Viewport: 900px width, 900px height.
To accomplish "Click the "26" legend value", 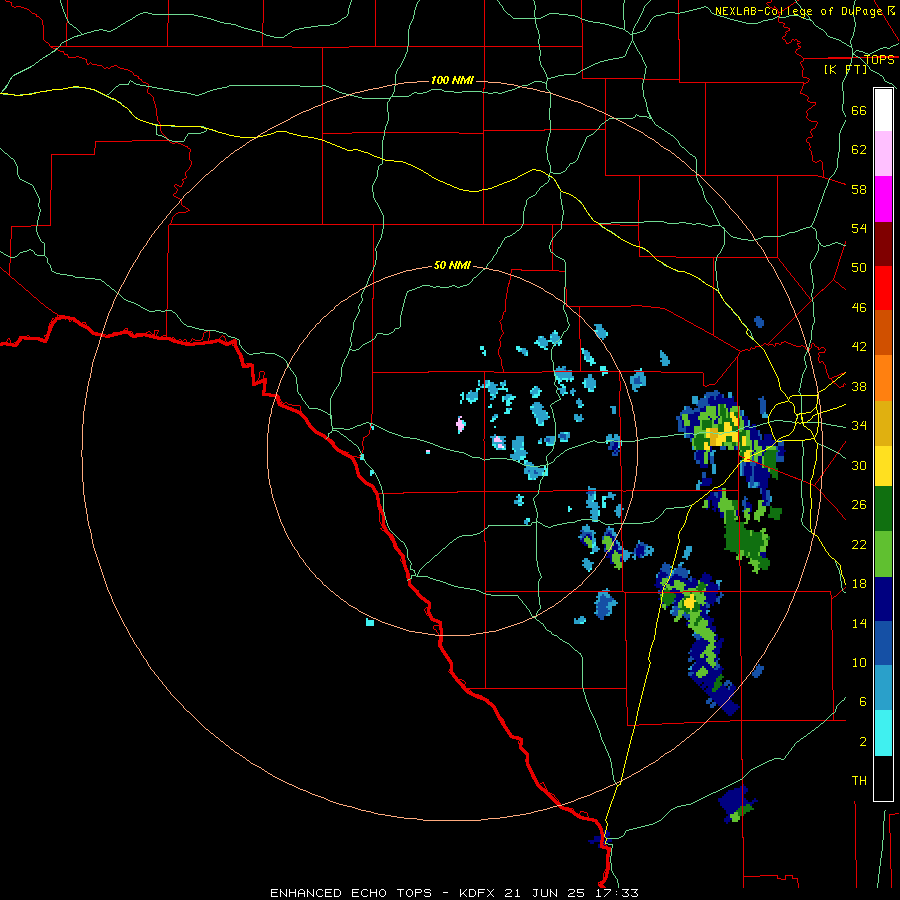I will click(859, 505).
